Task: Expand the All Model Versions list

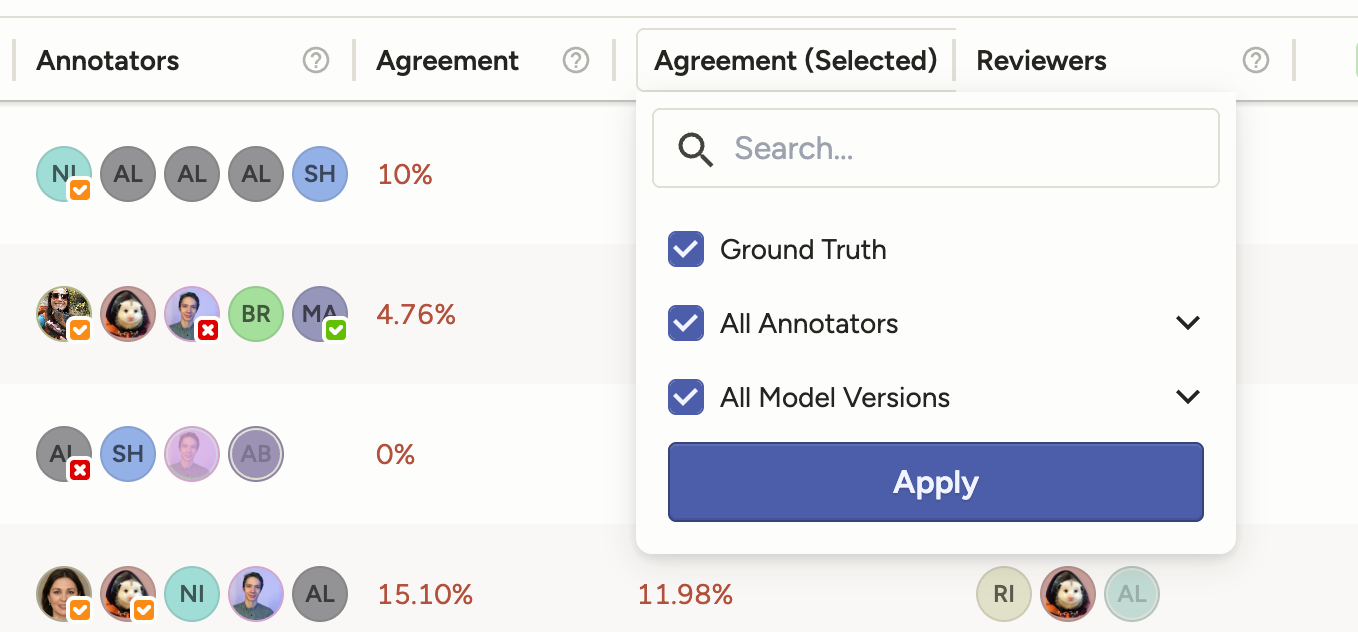Action: 1187,397
